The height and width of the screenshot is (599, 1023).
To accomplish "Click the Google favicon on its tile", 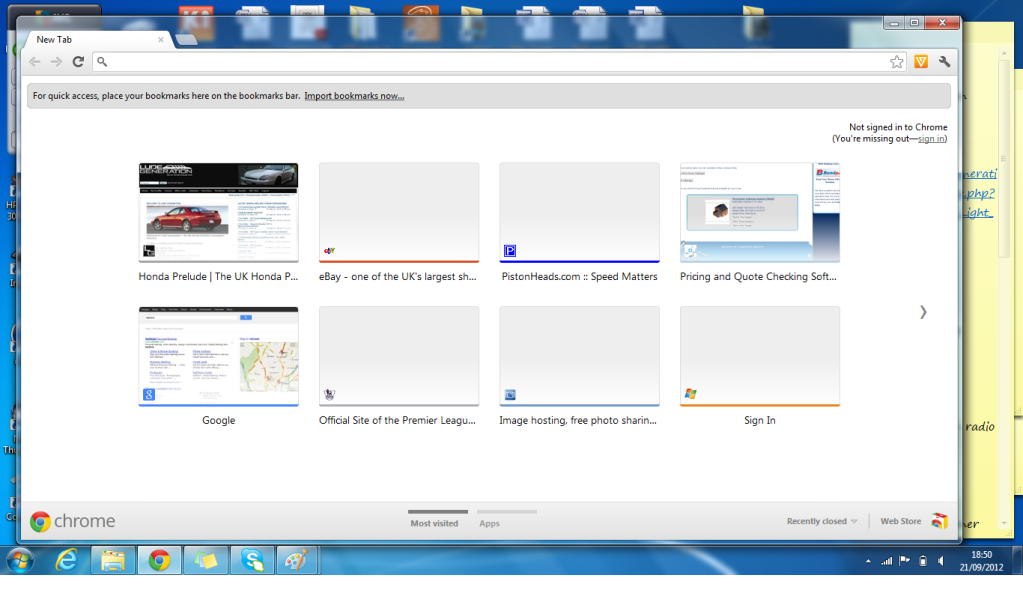I will pos(149,395).
